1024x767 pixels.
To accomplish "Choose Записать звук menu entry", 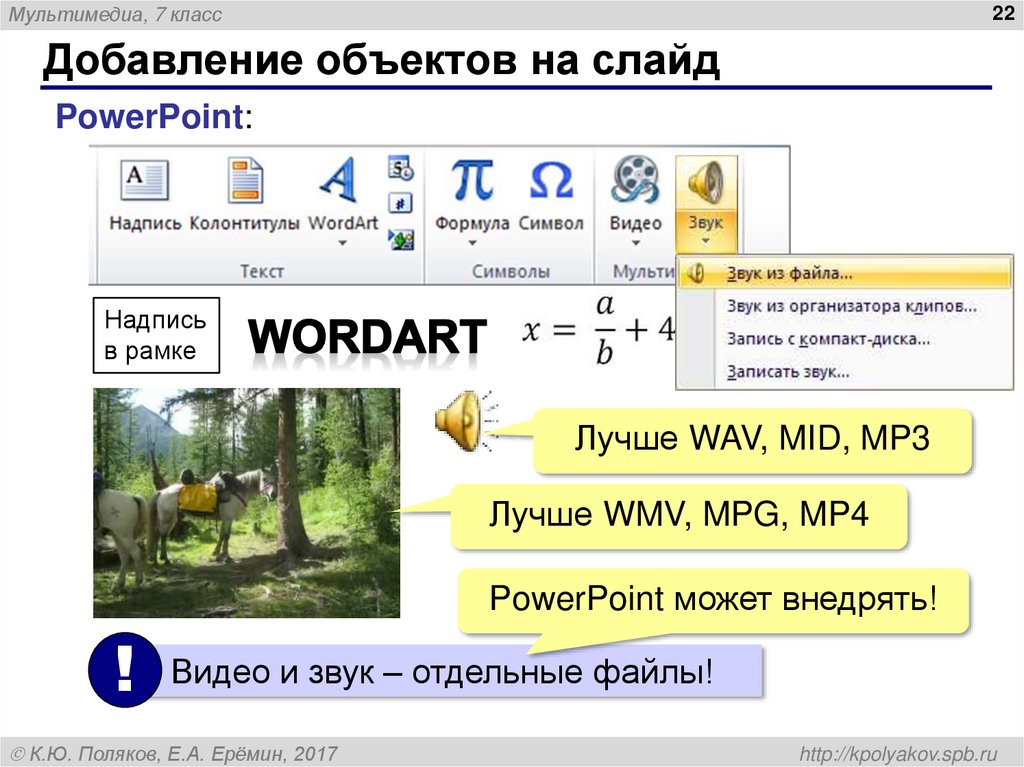I will (x=844, y=372).
